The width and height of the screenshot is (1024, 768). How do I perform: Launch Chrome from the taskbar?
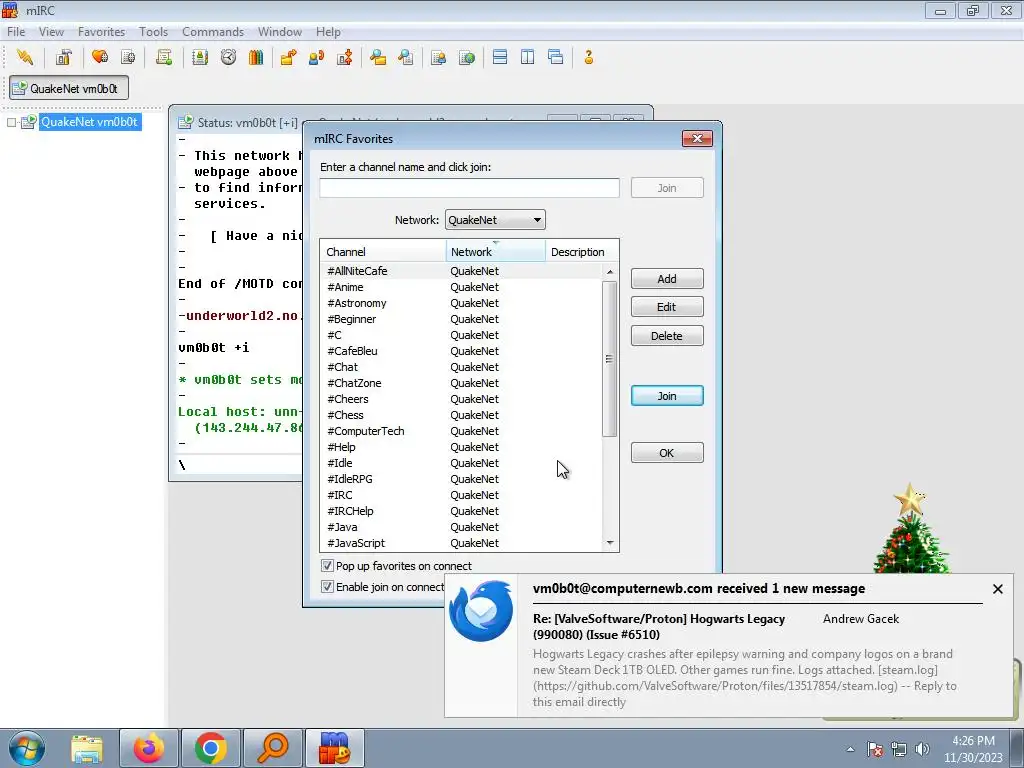(210, 748)
